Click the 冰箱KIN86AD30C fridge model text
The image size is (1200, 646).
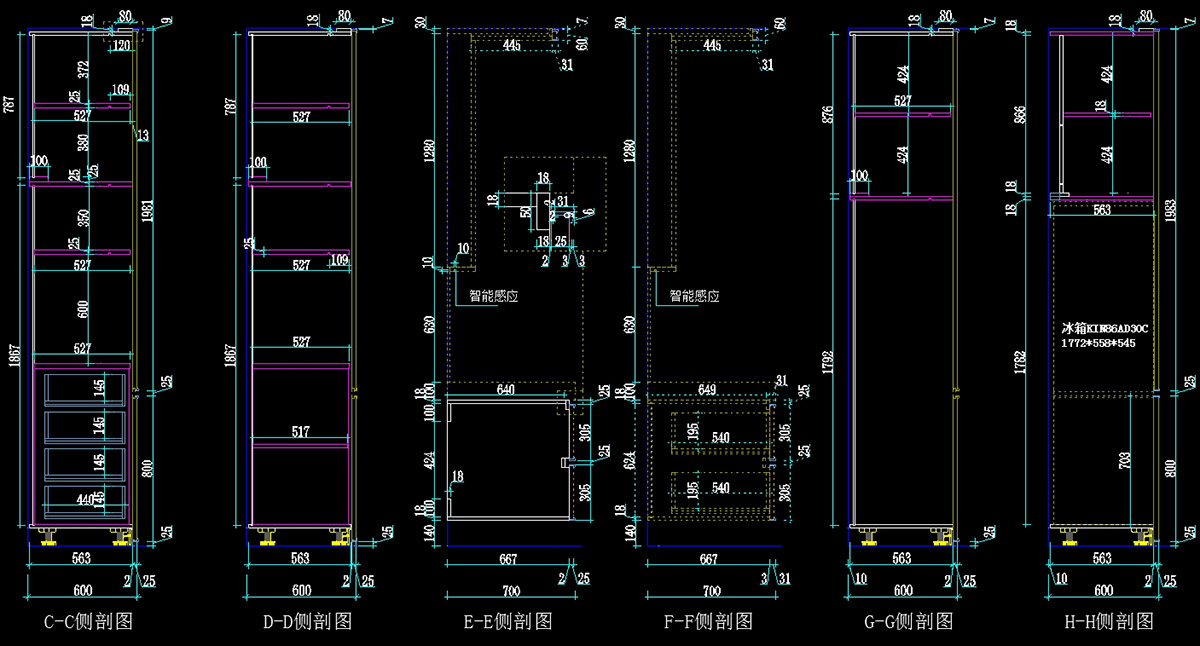(x=1105, y=328)
